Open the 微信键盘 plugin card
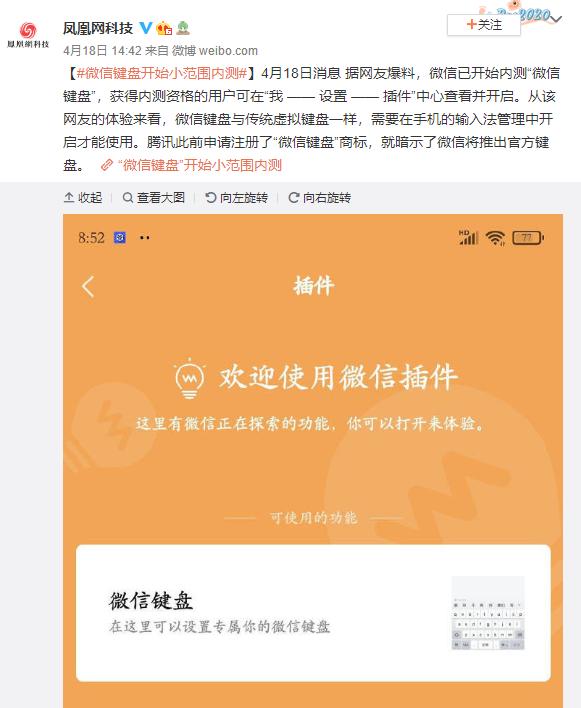 [x=313, y=613]
